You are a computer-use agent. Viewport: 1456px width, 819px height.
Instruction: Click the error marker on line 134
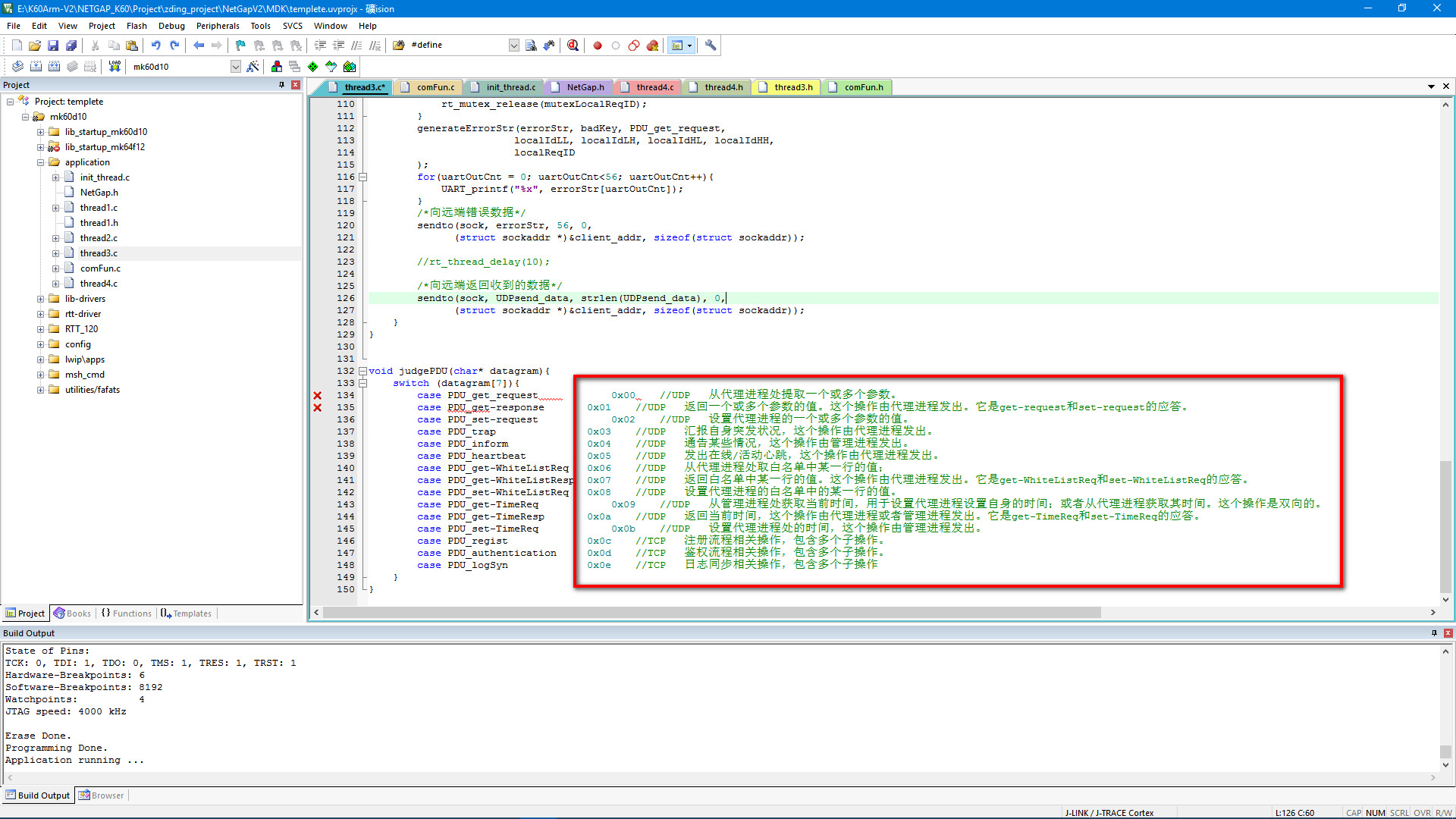(x=318, y=395)
